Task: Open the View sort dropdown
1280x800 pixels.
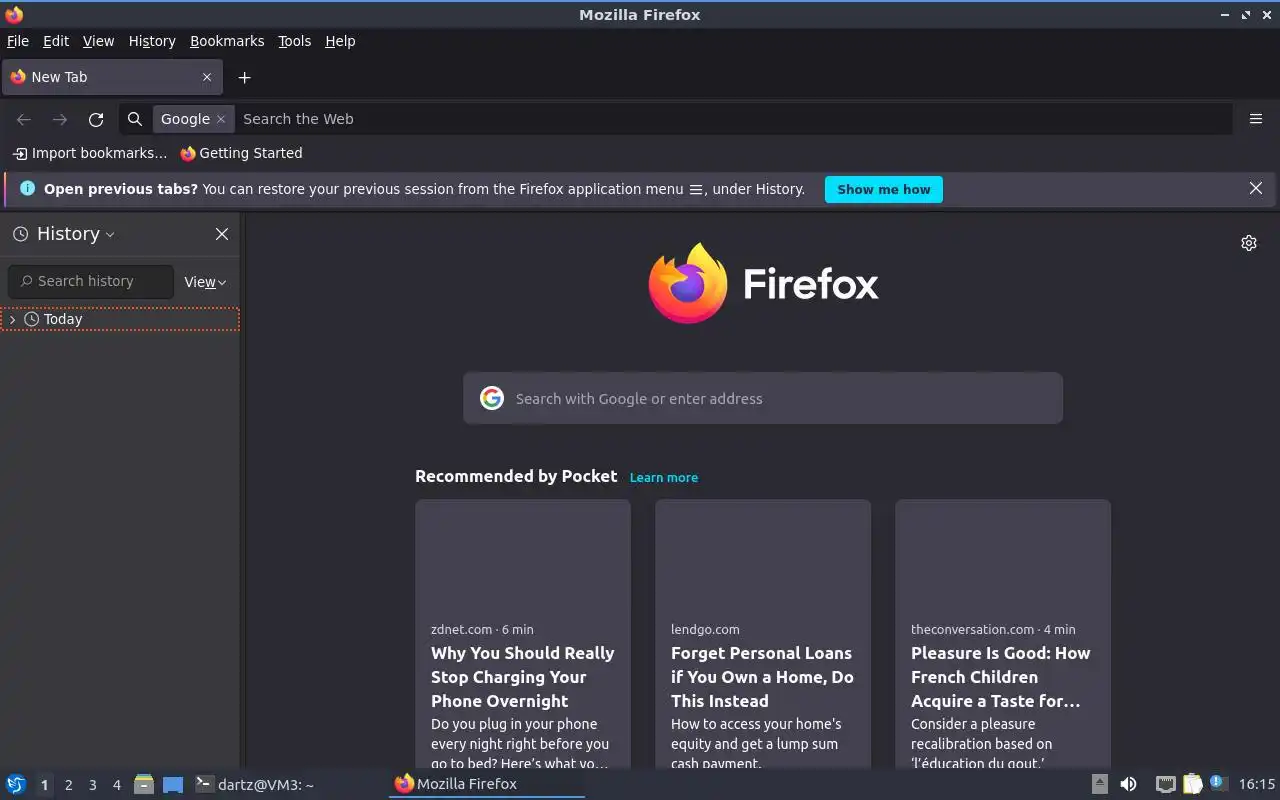Action: pyautogui.click(x=205, y=282)
